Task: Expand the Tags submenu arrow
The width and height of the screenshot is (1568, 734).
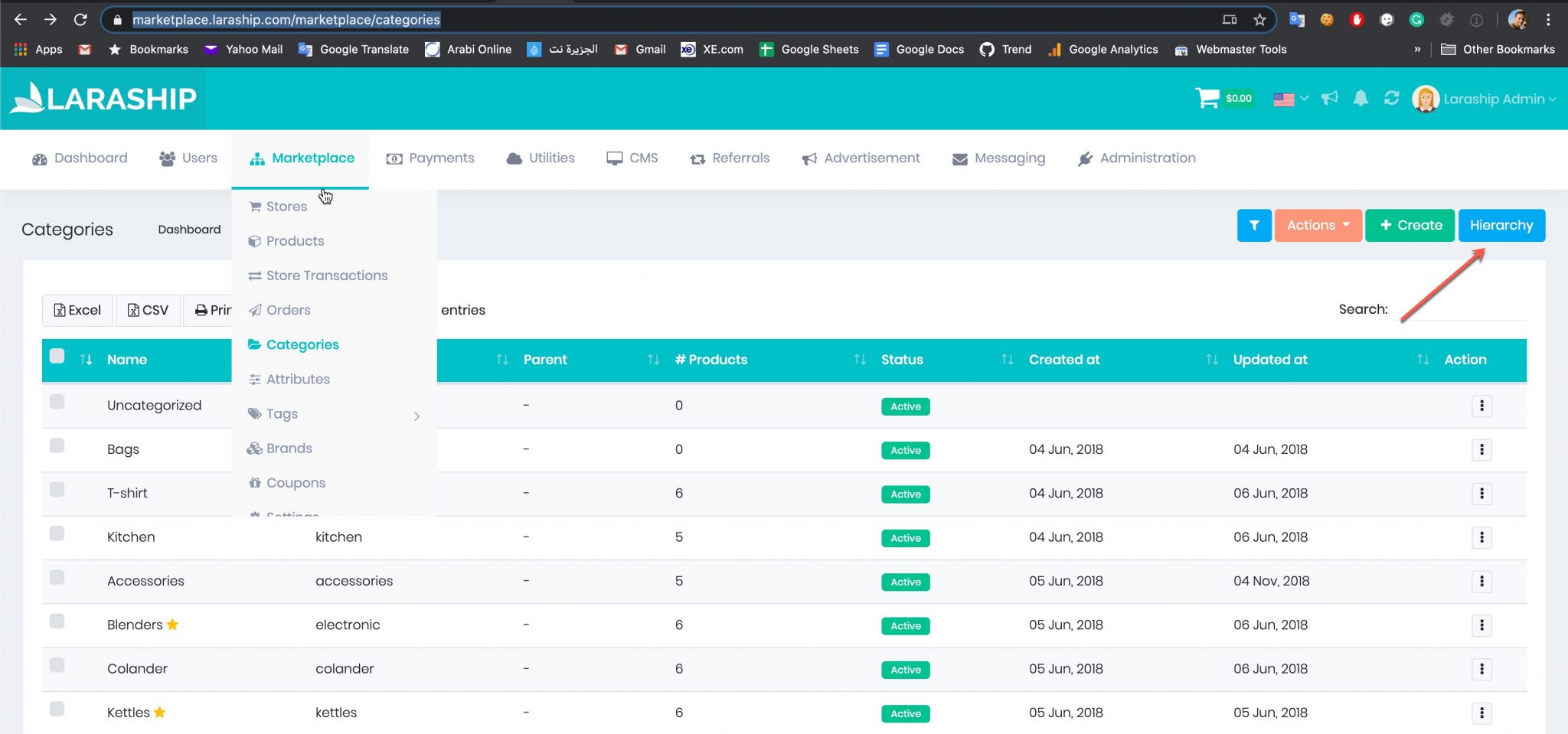Action: 417,416
